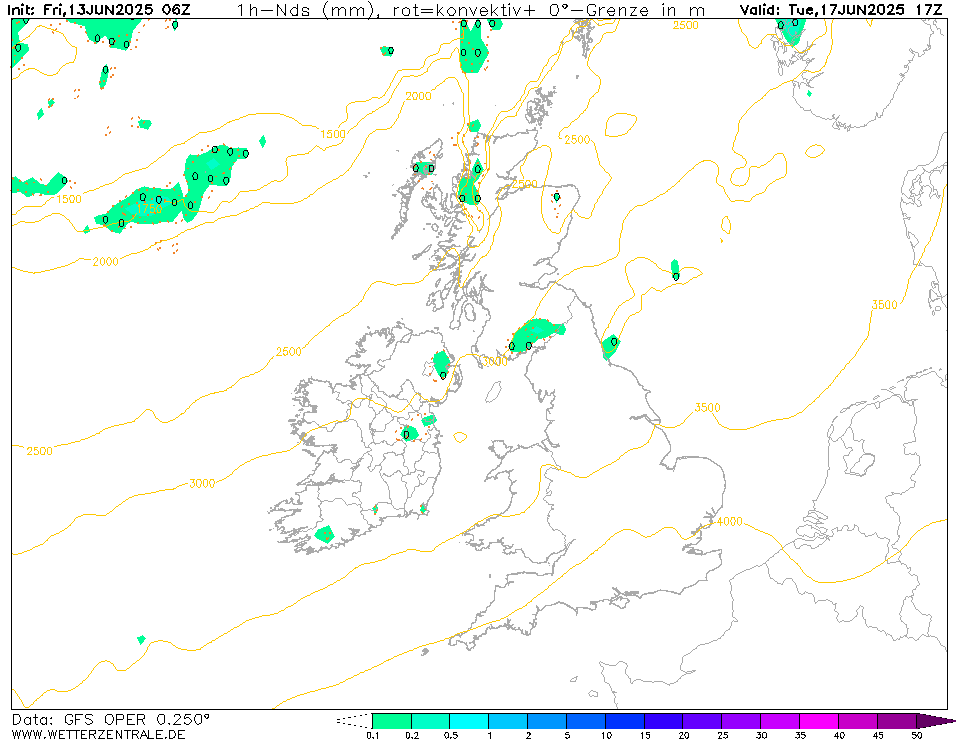
Task: Select the 30–35 mm magenta legend swatch
Action: pos(780,721)
